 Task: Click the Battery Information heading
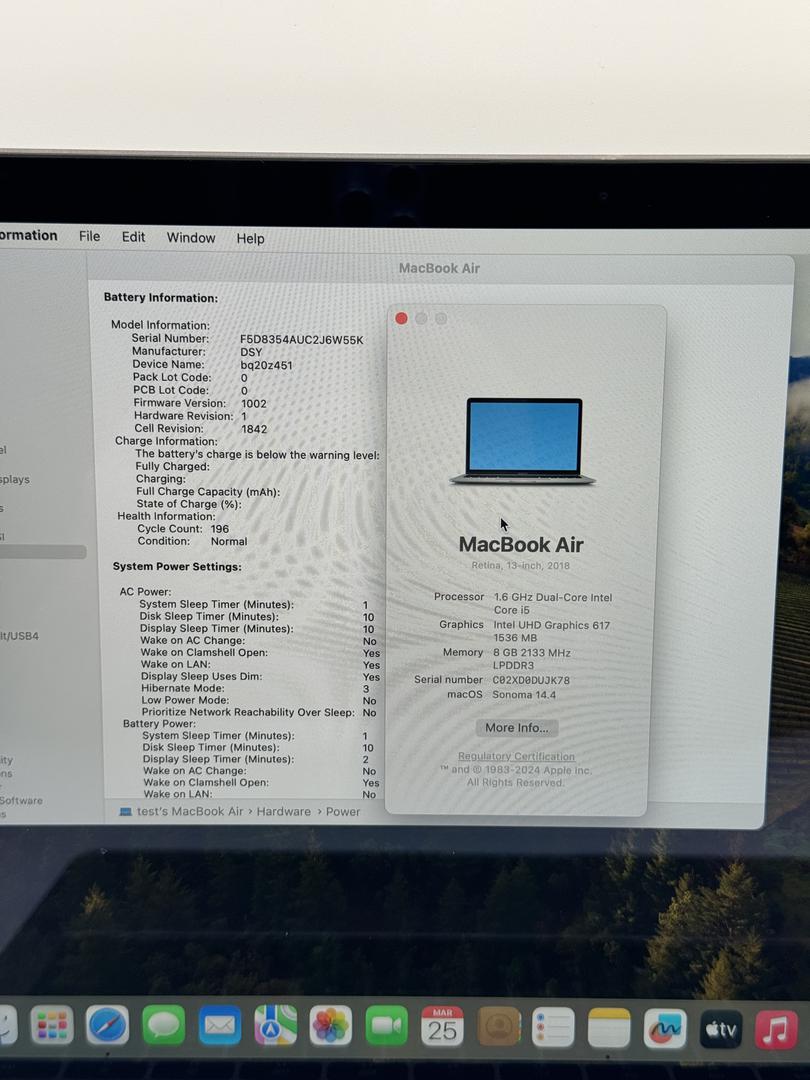click(x=160, y=298)
